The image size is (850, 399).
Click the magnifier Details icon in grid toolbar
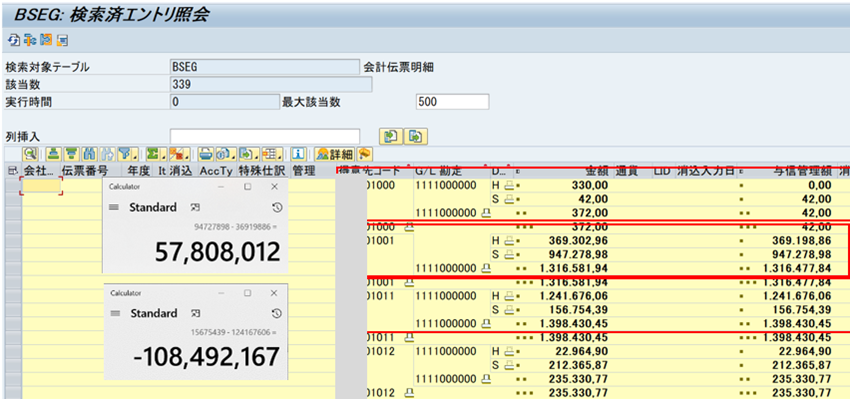point(30,154)
